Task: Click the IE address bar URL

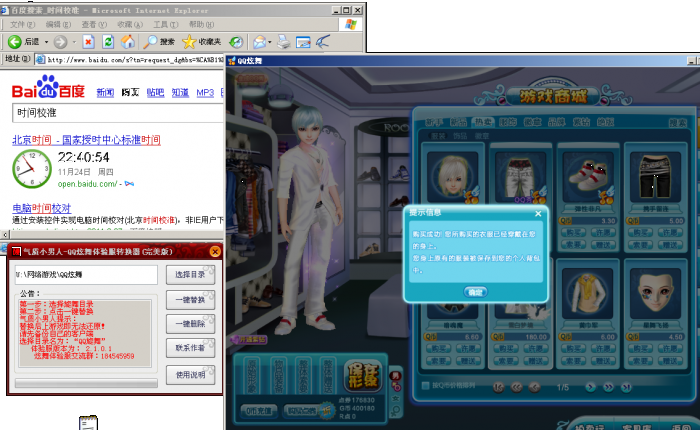Action: click(135, 59)
